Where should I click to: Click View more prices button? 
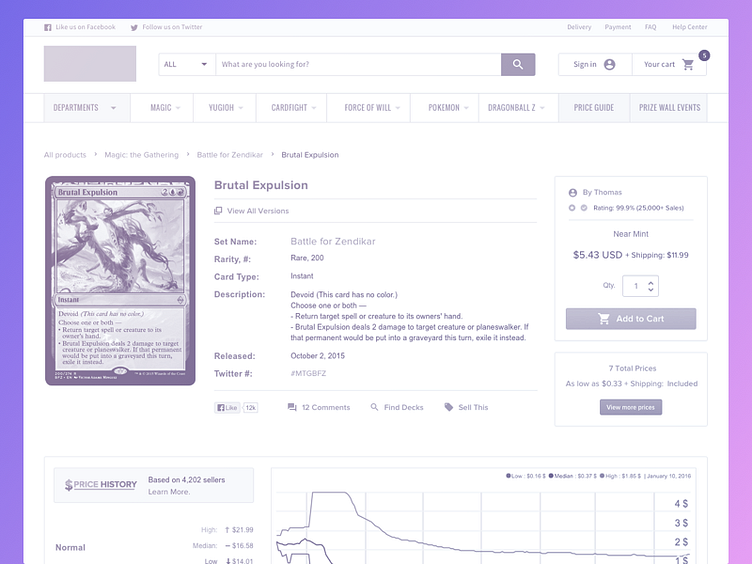coord(631,407)
